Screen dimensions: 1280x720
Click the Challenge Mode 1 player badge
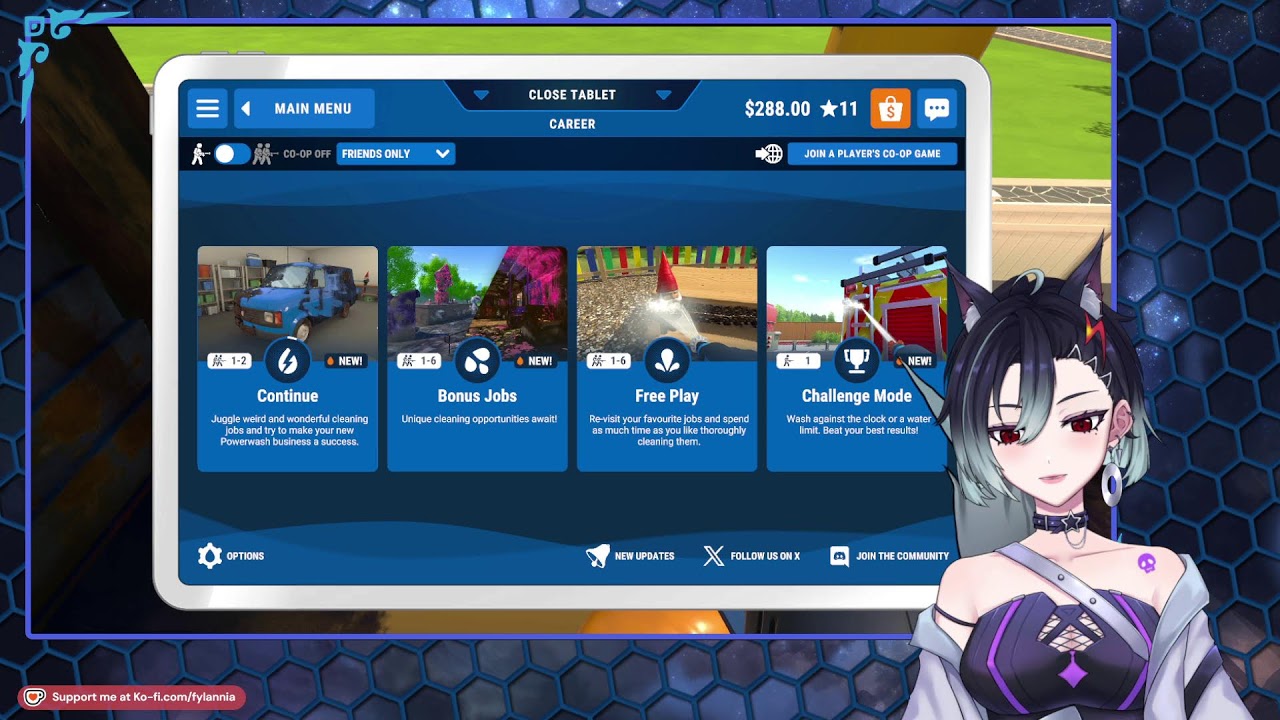click(x=798, y=361)
